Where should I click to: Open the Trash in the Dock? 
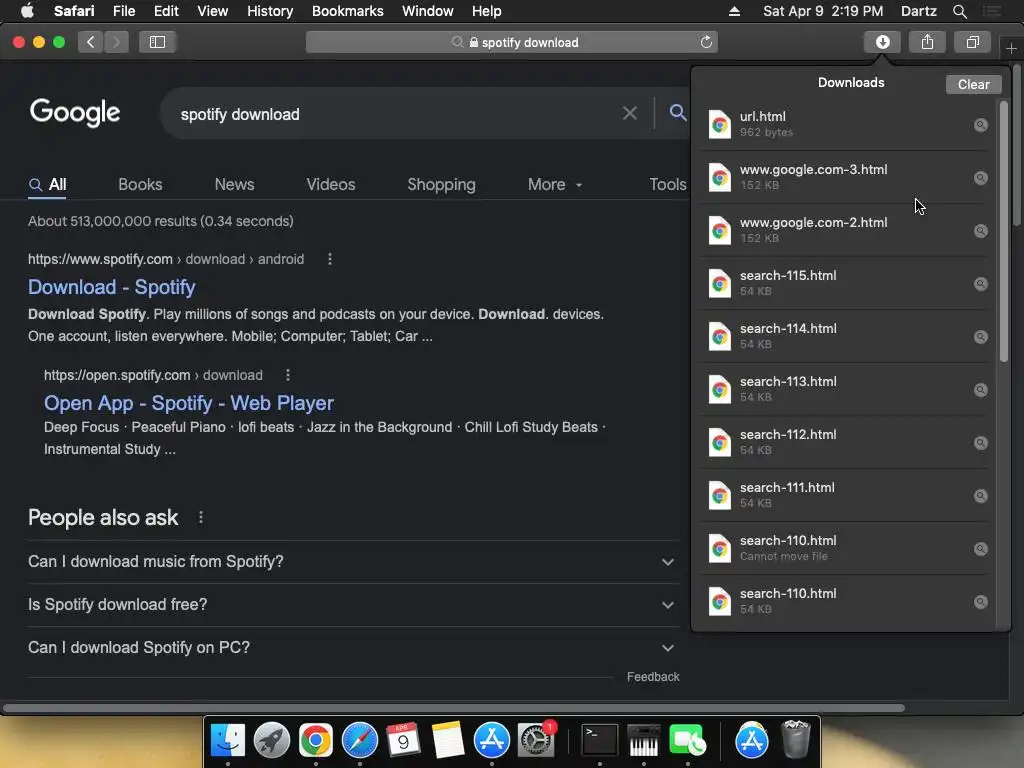coord(795,739)
